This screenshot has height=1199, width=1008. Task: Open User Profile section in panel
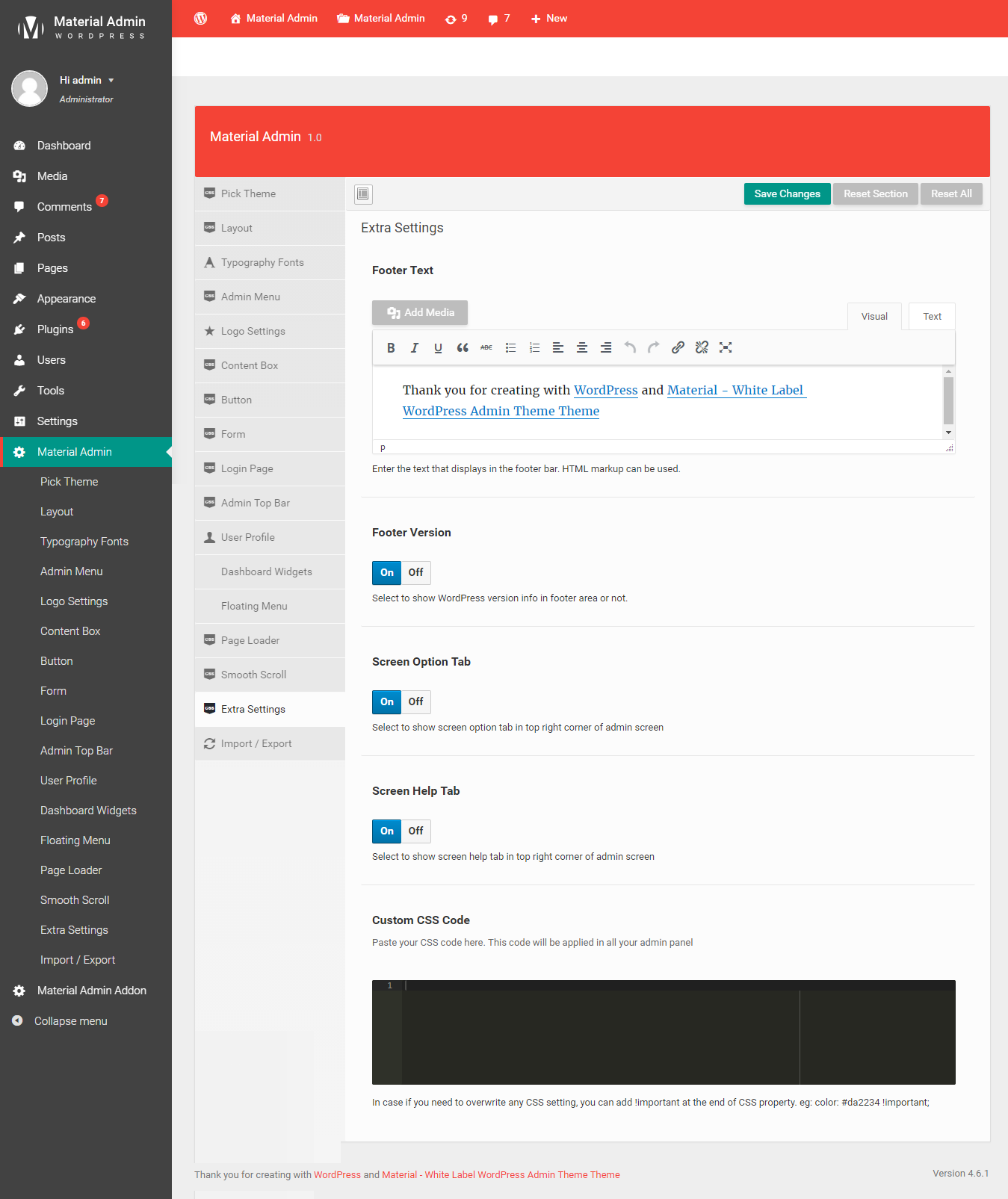tap(270, 538)
